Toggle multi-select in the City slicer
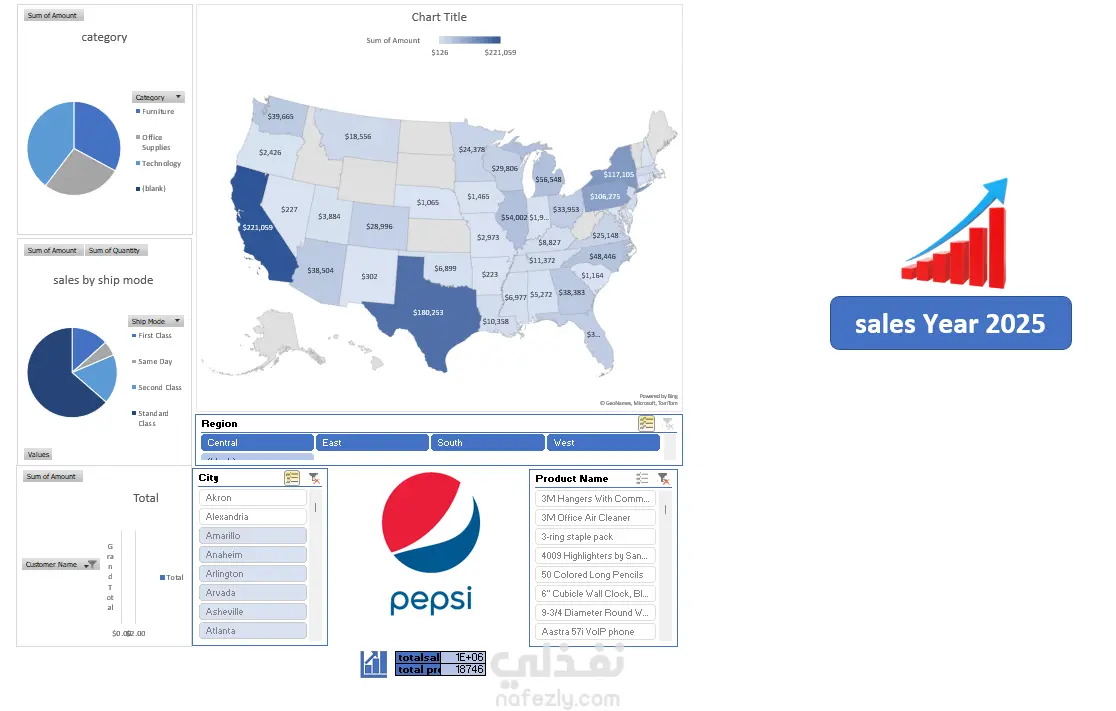Viewport: 1116px width, 711px height. (292, 478)
